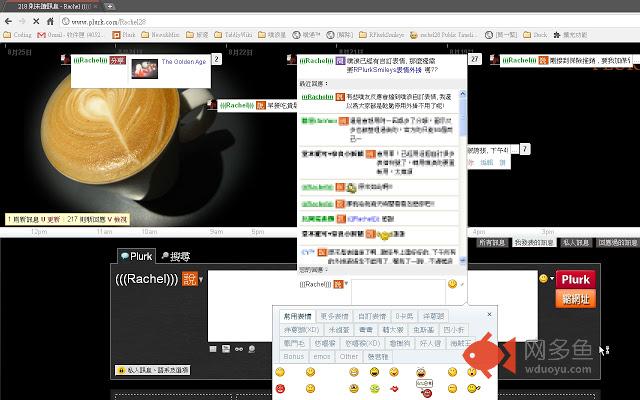
Task: Select the 回應過的訊息 filter tab
Action: [618, 242]
